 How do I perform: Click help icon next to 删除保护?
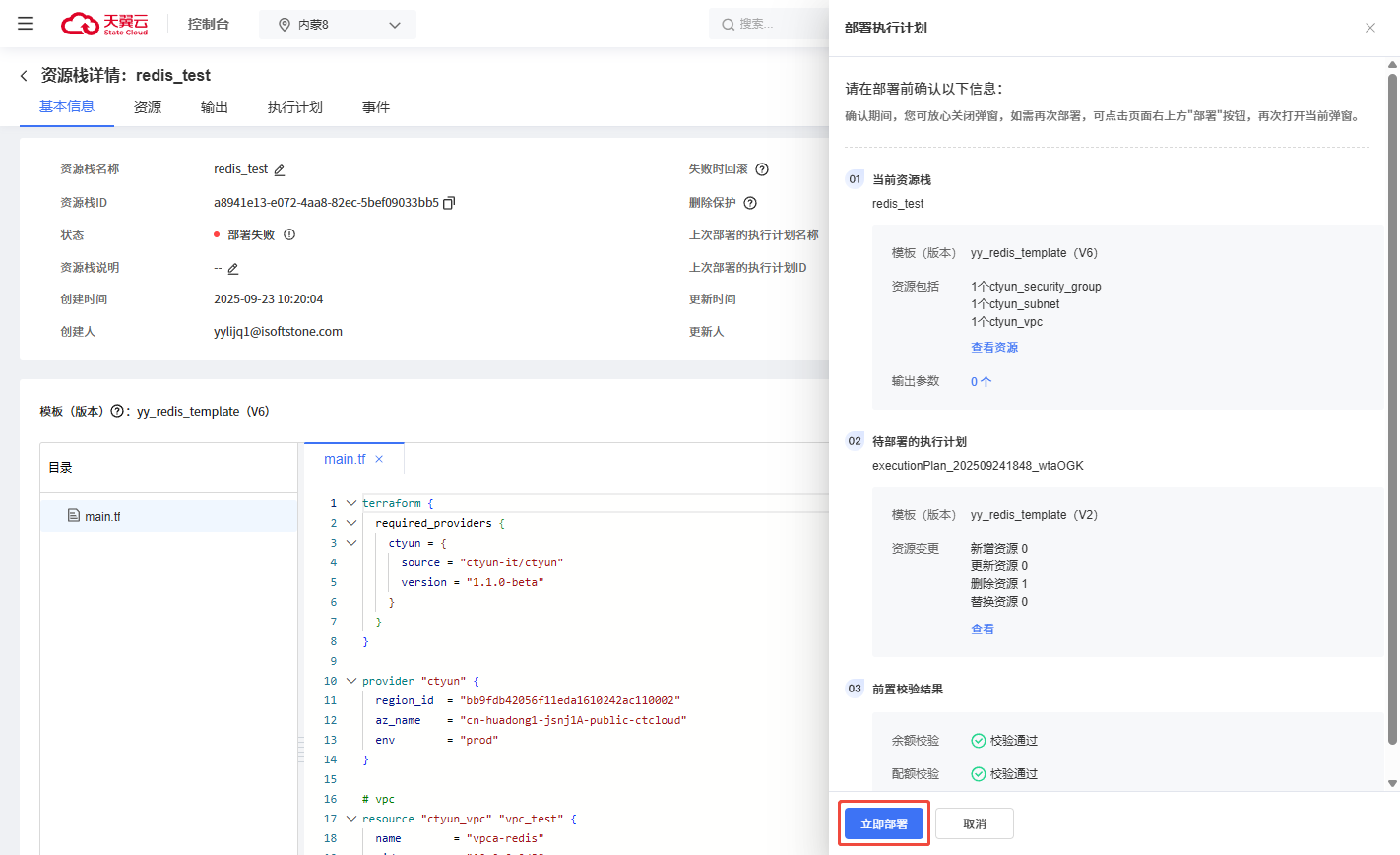coord(750,203)
